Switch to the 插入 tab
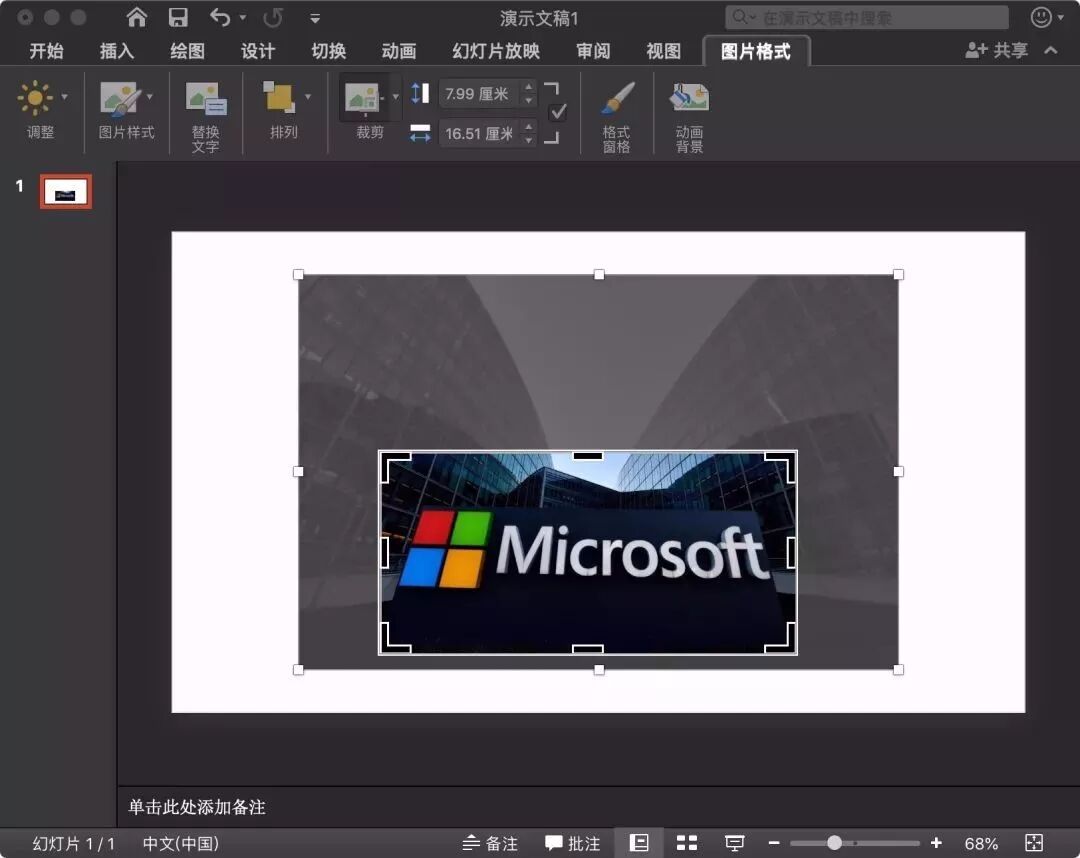 [x=117, y=51]
